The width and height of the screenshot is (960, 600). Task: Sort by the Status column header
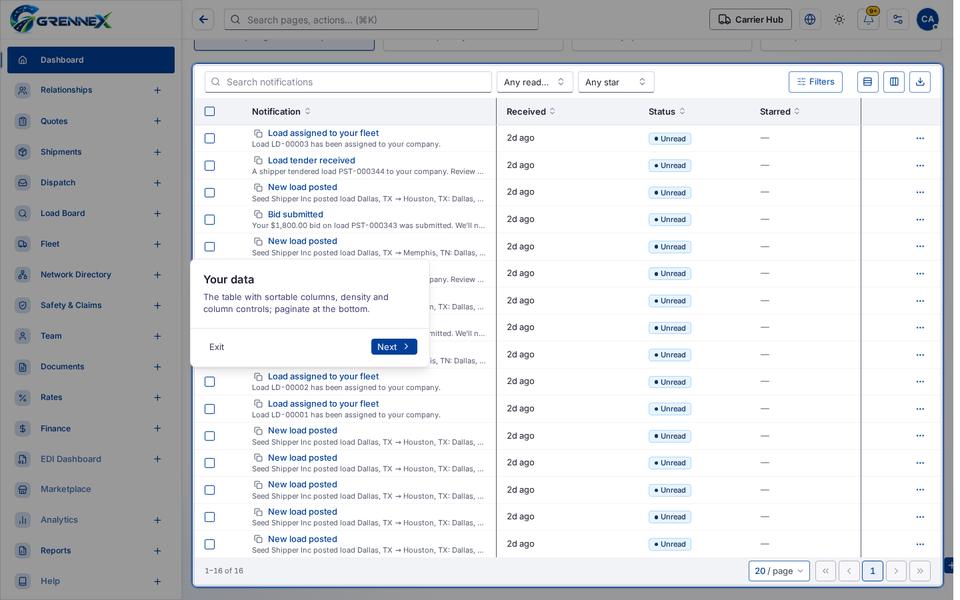tap(667, 111)
